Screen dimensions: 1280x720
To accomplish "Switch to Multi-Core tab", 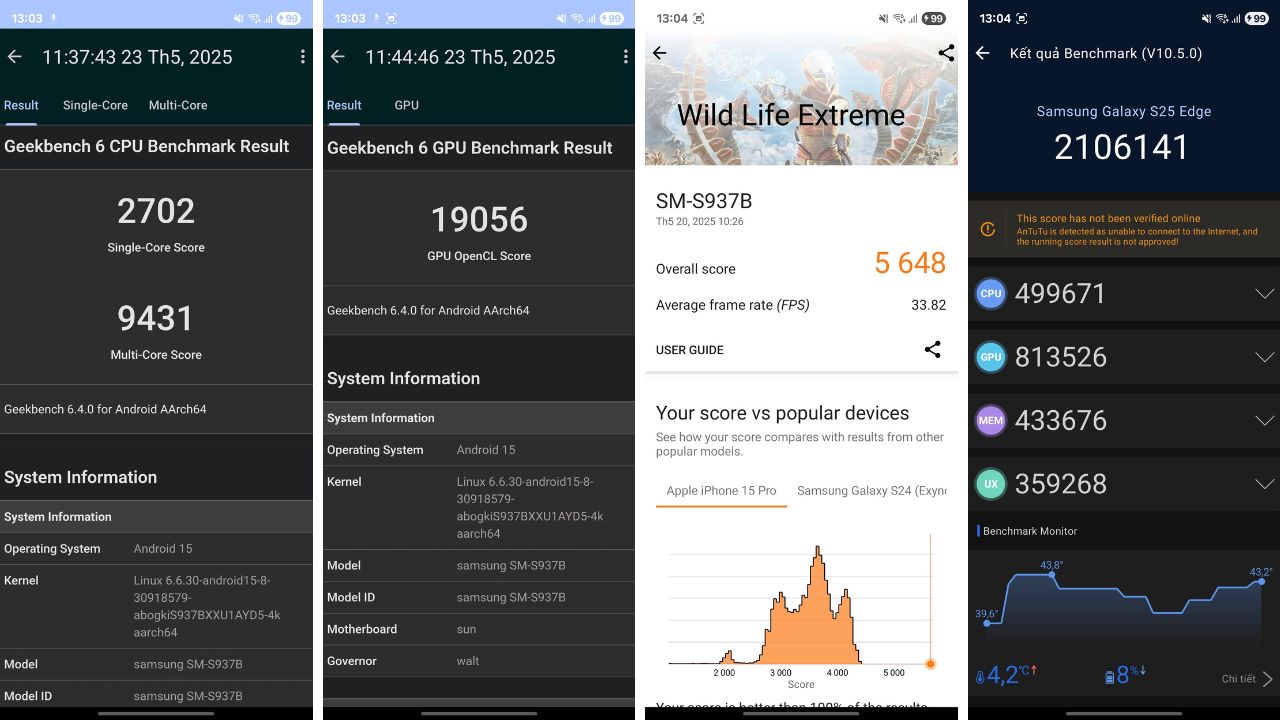I will 178,105.
